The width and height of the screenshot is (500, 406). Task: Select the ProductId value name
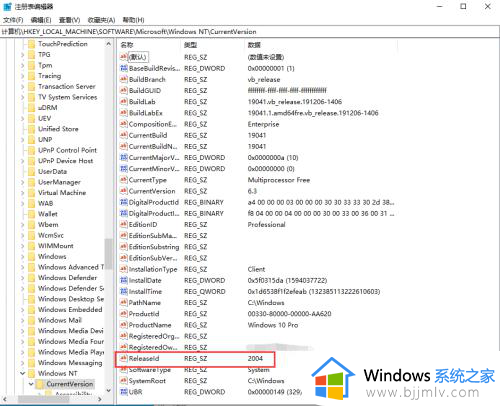click(x=144, y=314)
